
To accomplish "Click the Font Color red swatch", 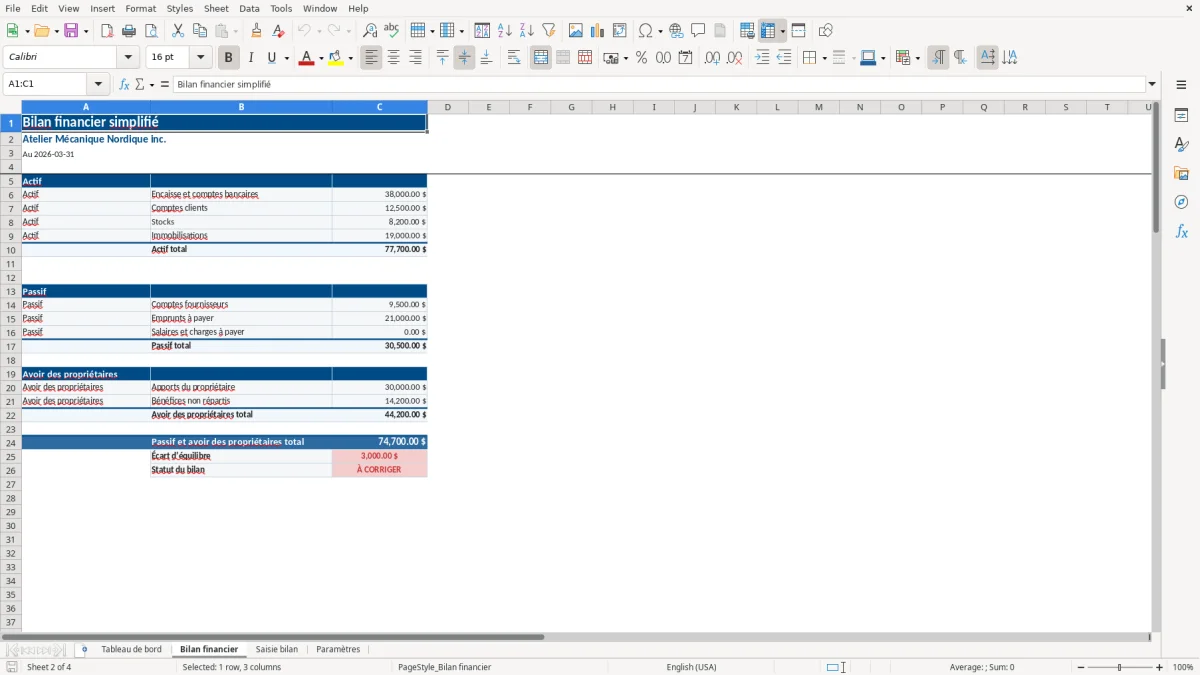I will (x=306, y=58).
